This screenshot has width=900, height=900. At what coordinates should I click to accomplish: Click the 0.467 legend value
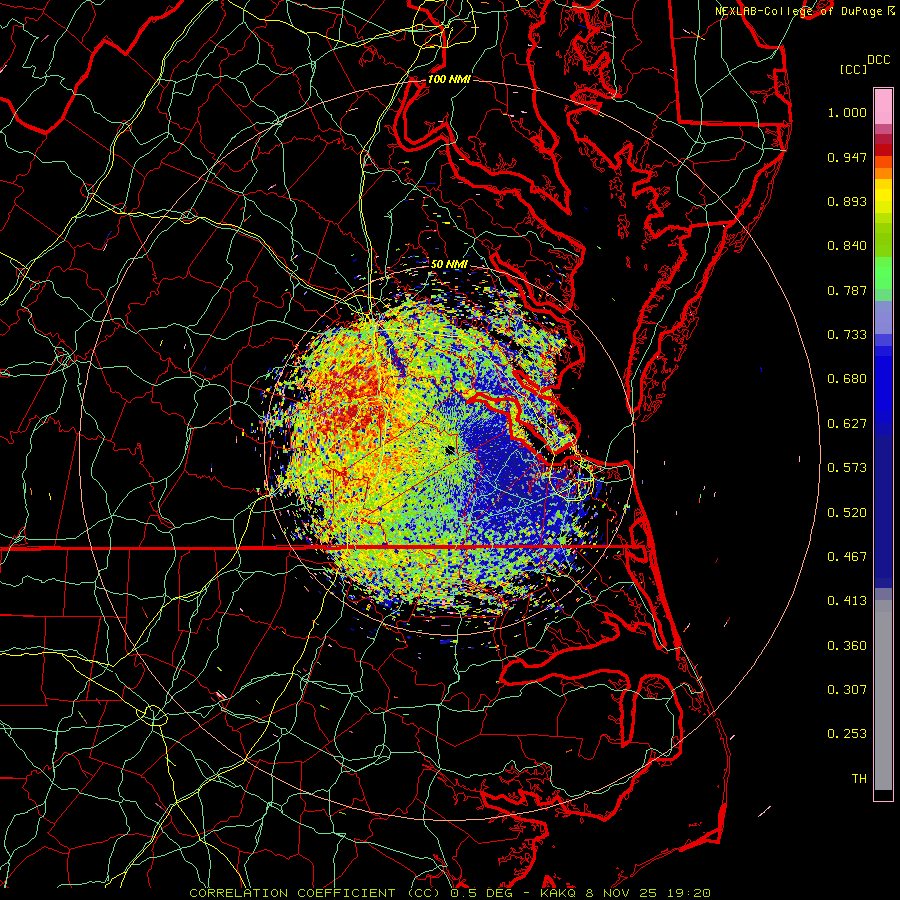point(847,557)
